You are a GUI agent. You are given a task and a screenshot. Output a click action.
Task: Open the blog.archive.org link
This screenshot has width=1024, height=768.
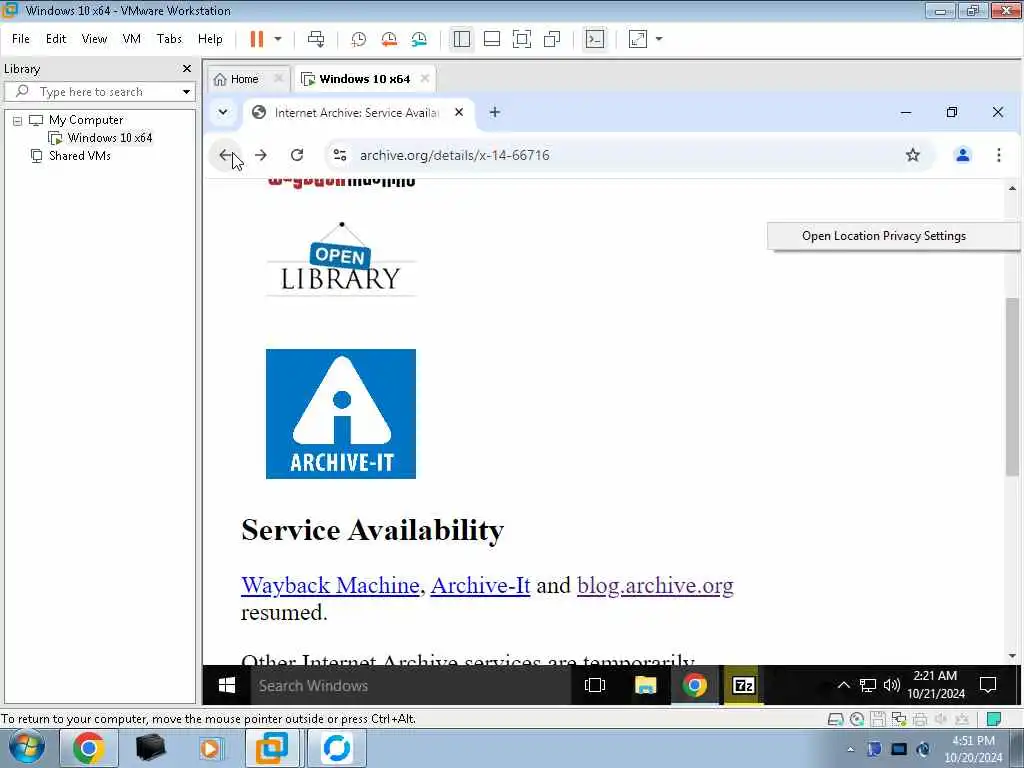pos(655,586)
